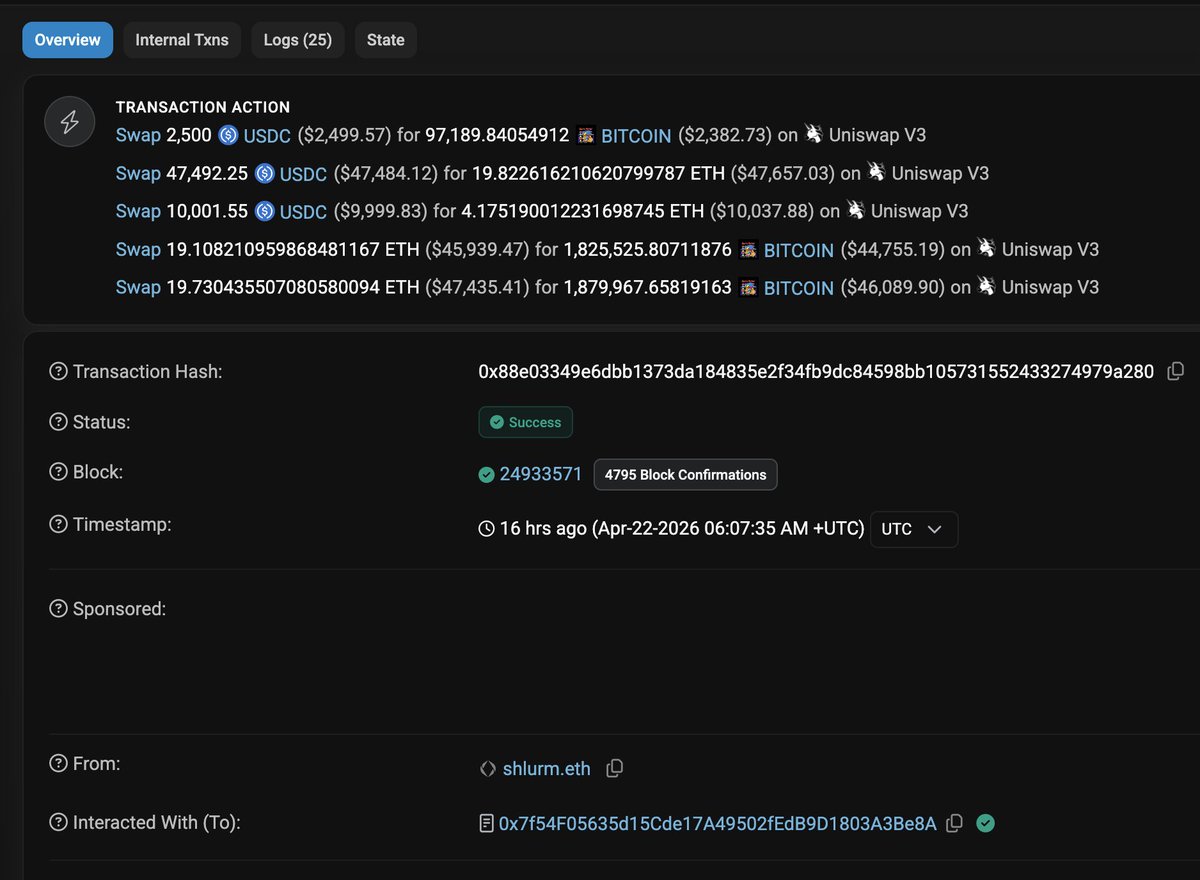The image size is (1200, 880).
Task: Open BITCOIN token link in the $46,089.90 row
Action: [x=798, y=287]
